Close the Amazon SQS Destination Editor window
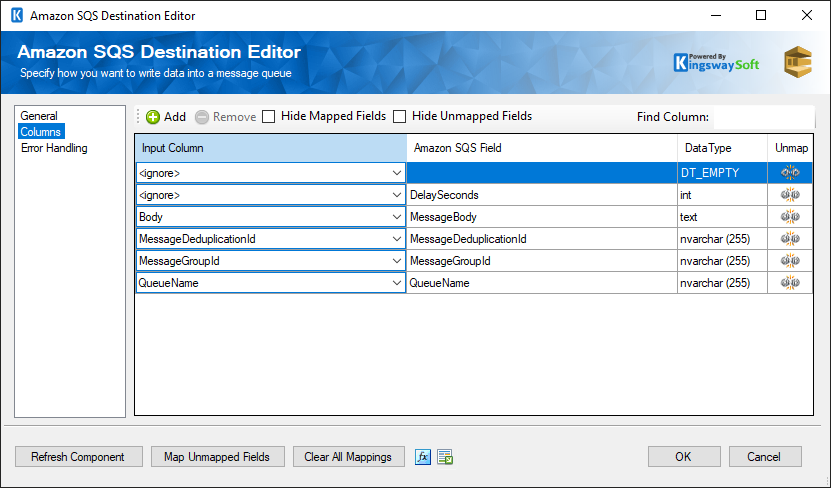The height and width of the screenshot is (488, 831). point(807,15)
